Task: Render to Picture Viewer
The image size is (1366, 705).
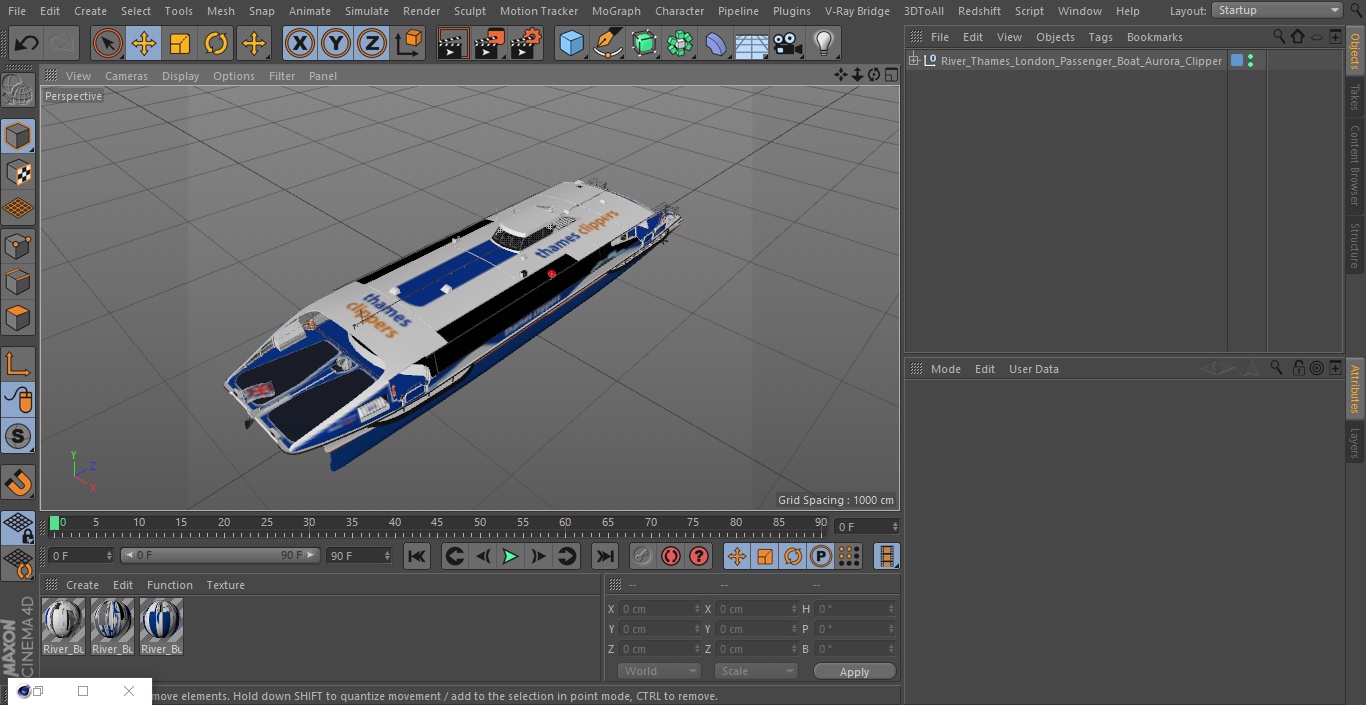Action: pos(489,43)
